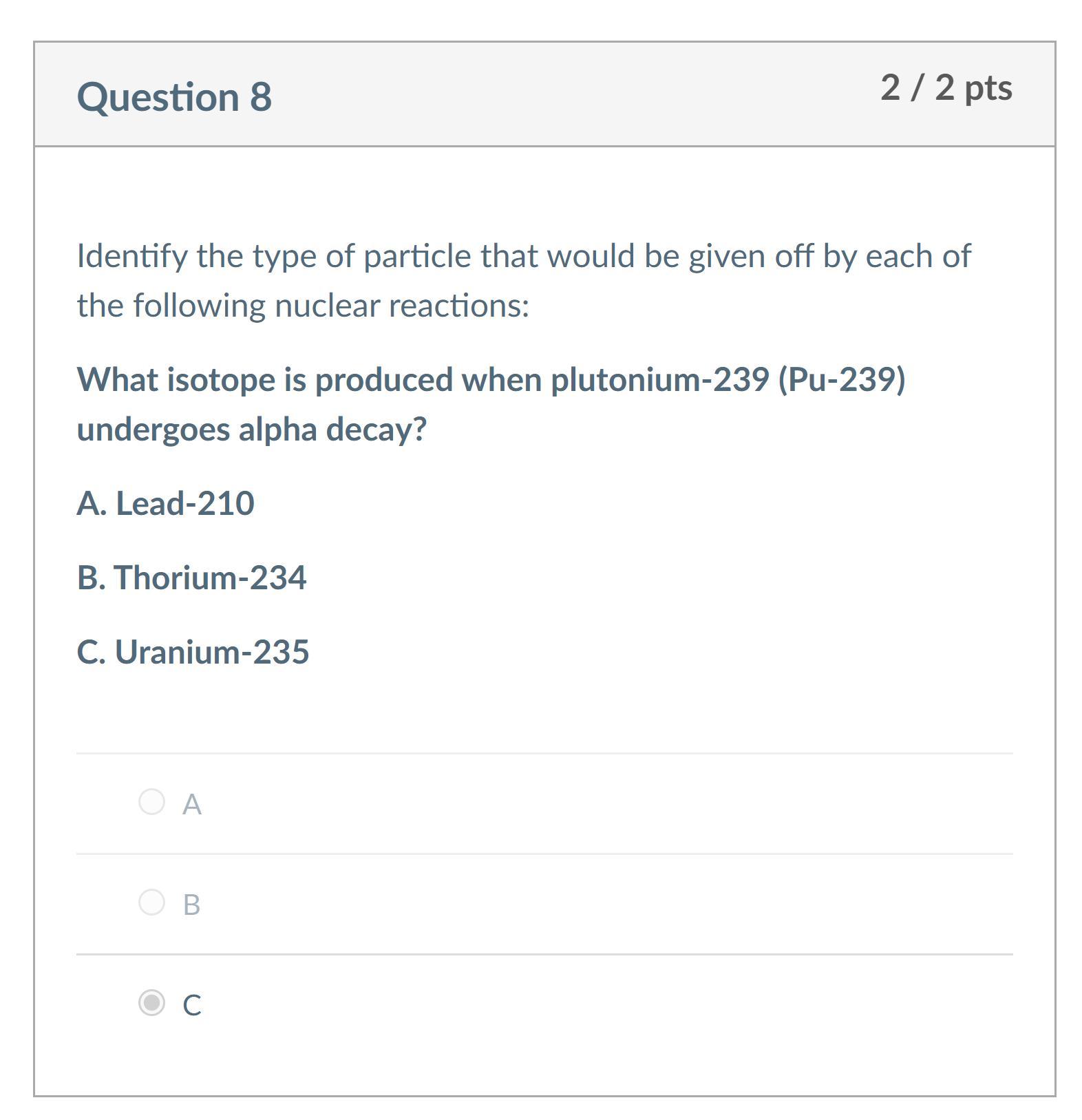
Task: Select the radio circle for answer B
Action: tap(151, 902)
